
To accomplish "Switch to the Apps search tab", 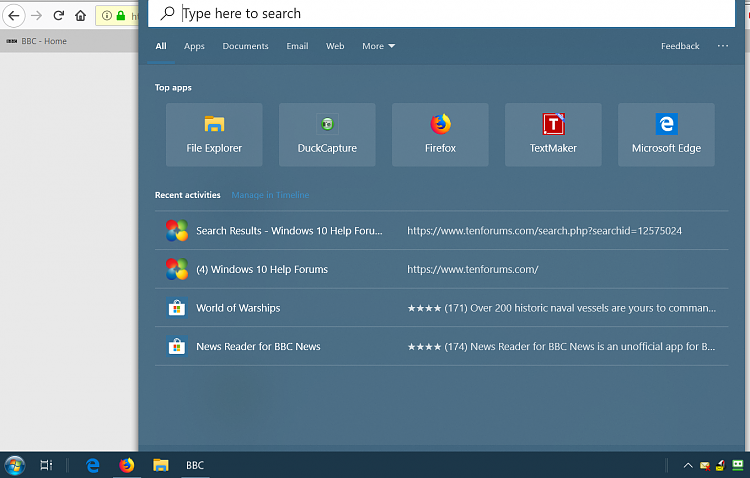I will pyautogui.click(x=194, y=46).
